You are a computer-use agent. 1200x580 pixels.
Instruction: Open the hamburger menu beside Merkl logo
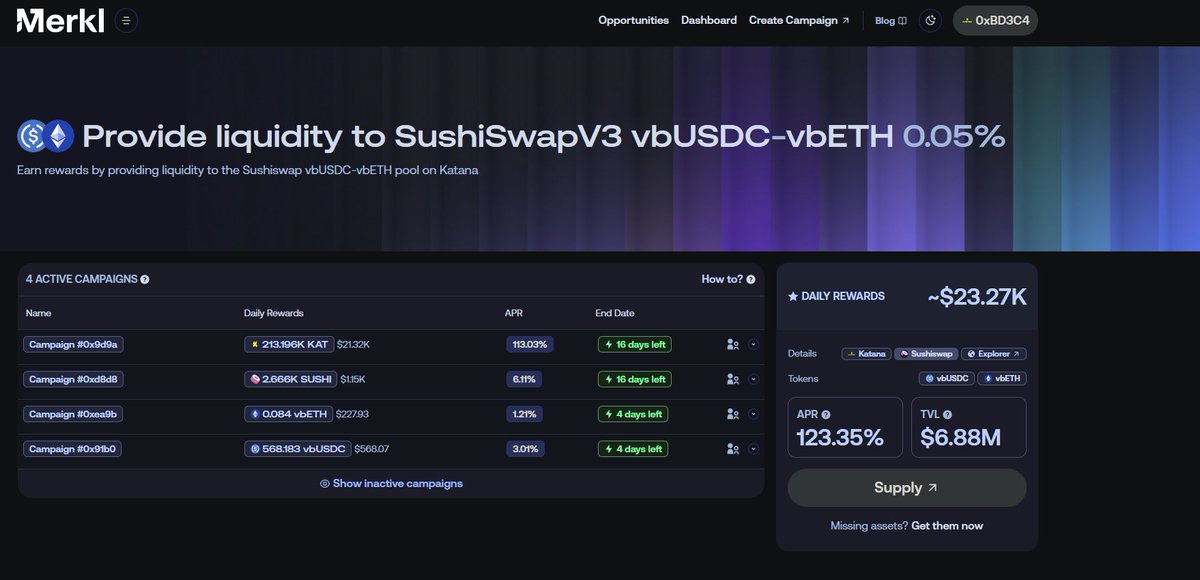coord(126,20)
